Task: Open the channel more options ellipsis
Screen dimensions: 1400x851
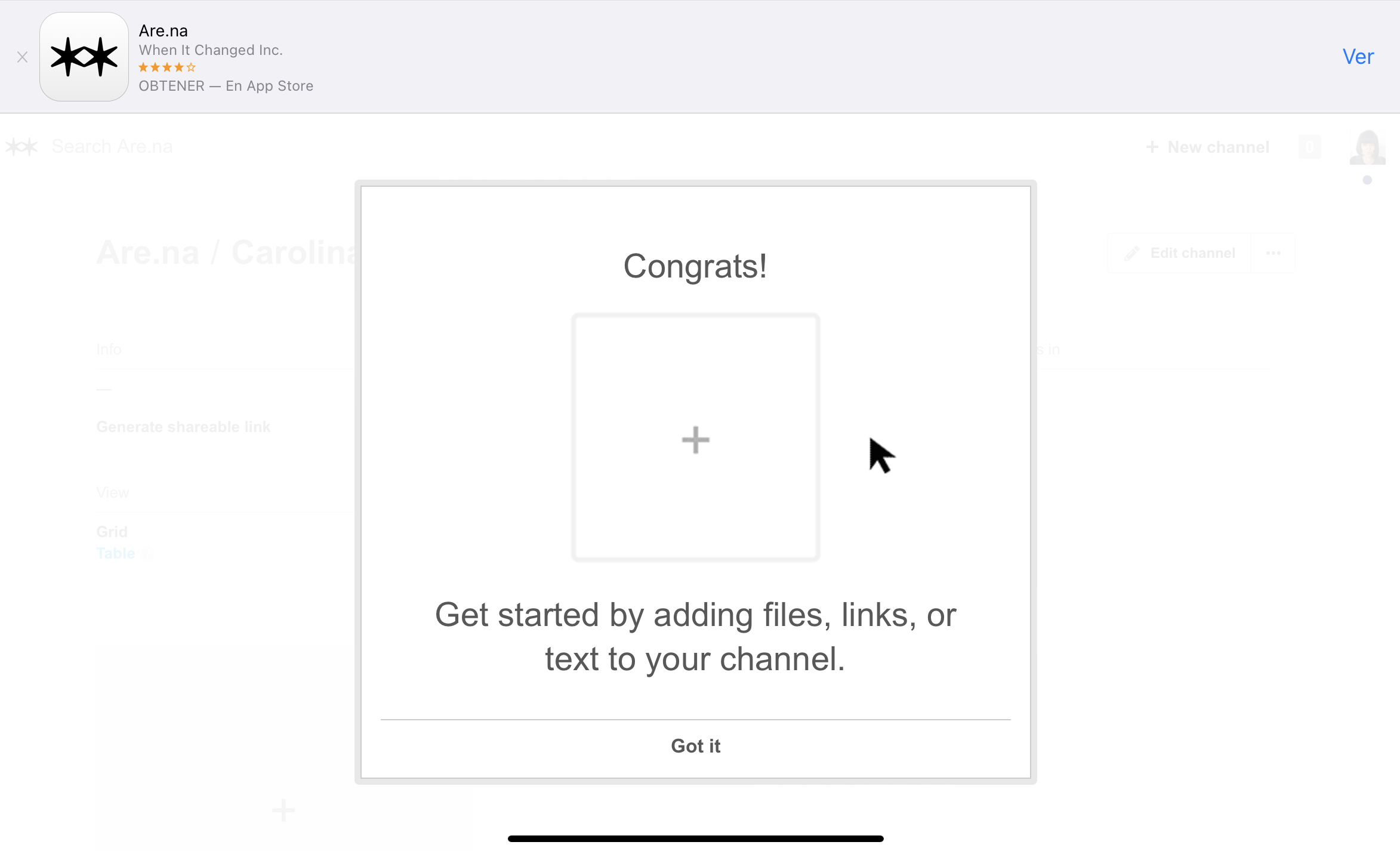Action: 1273,253
